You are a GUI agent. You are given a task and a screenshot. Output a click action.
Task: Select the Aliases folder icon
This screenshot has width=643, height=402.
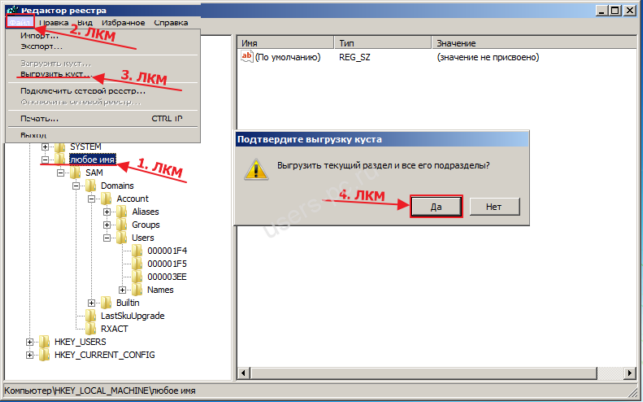(121, 212)
